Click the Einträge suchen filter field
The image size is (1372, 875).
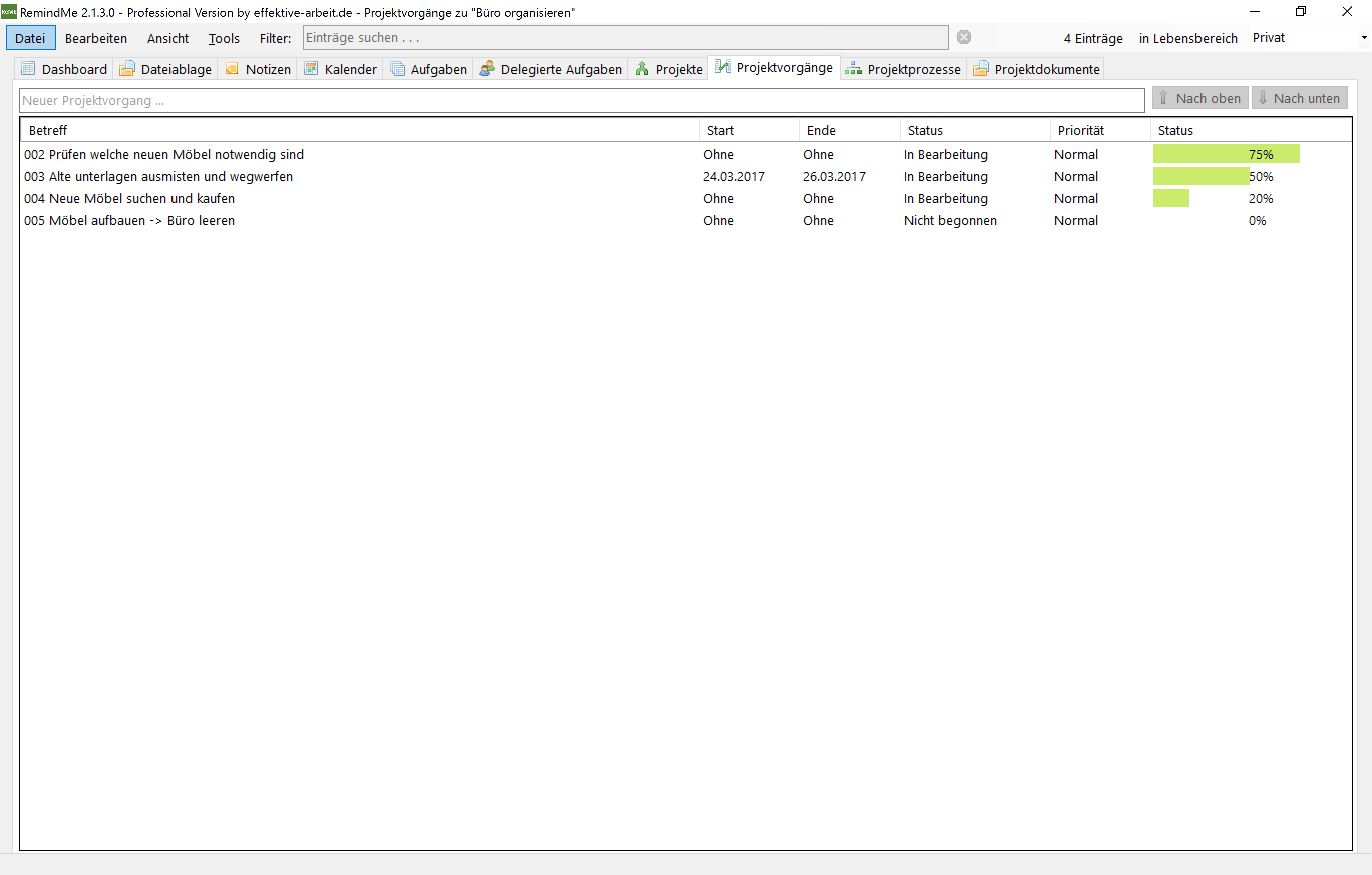click(x=626, y=38)
